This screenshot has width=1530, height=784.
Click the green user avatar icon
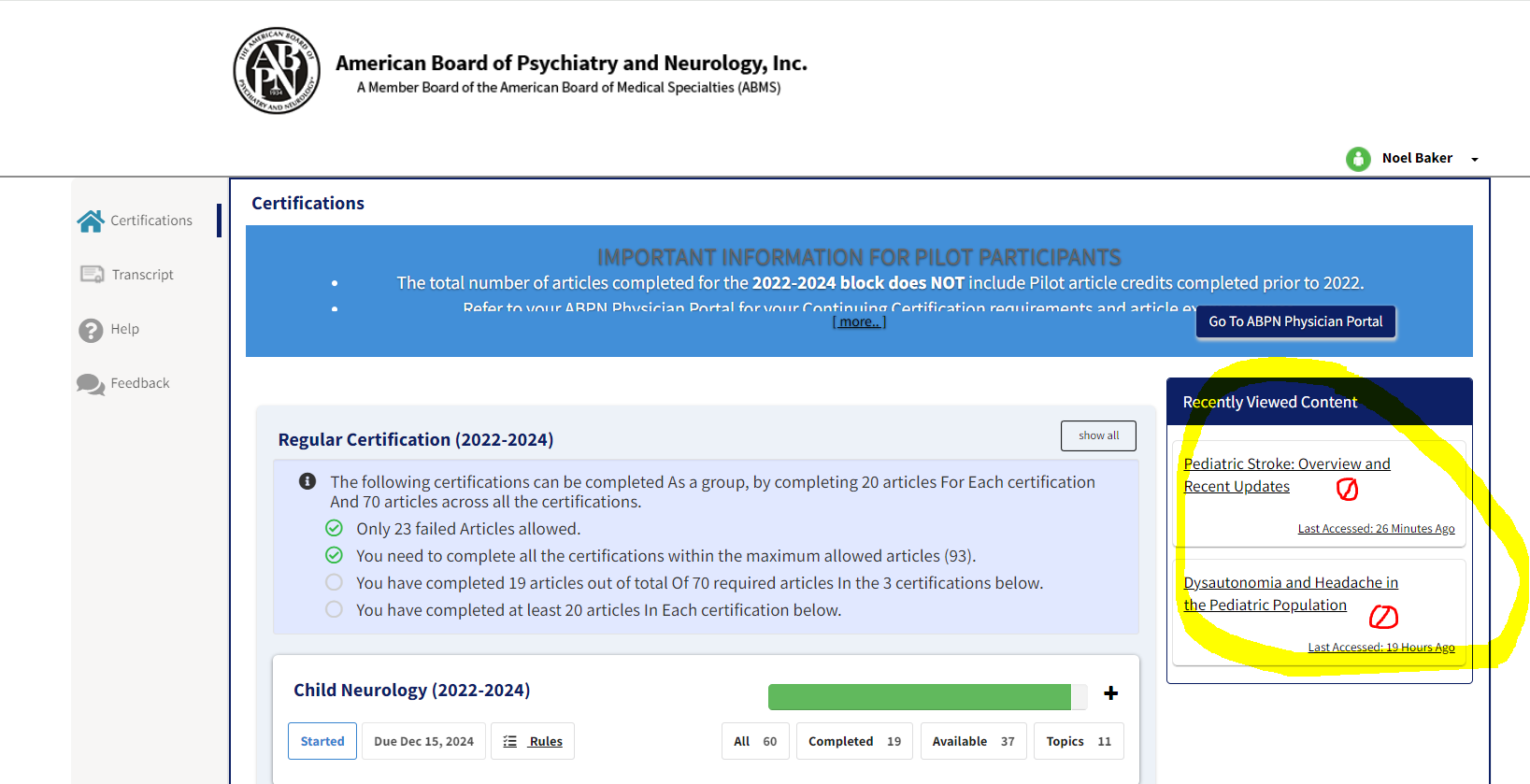pyautogui.click(x=1358, y=159)
